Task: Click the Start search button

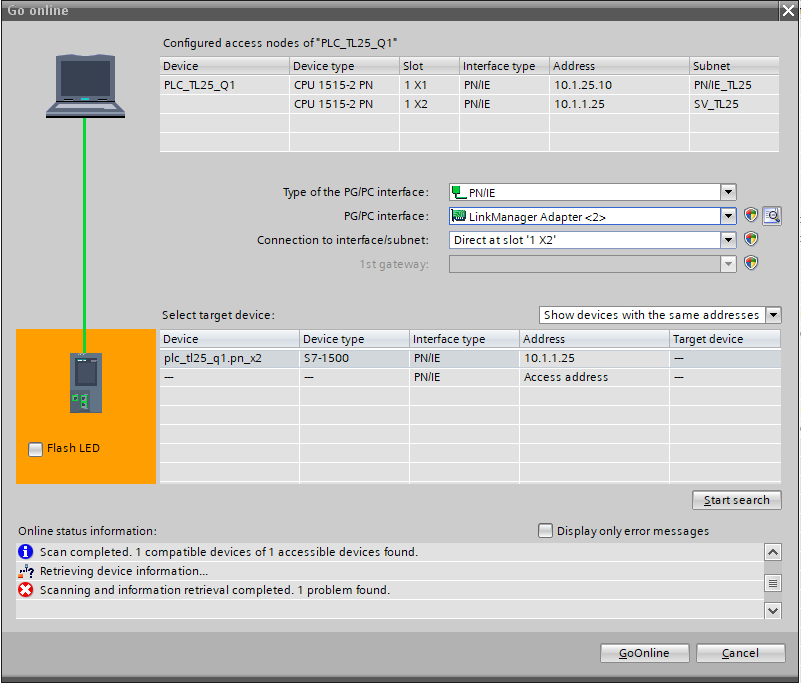Action: pos(737,500)
